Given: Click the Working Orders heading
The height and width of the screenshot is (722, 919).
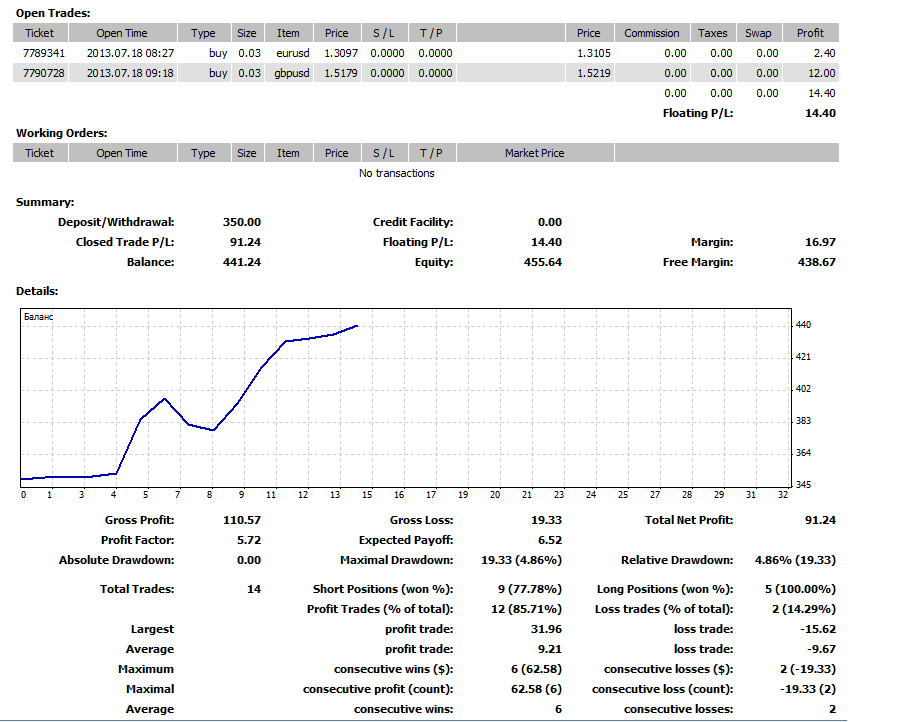Looking at the screenshot, I should [62, 133].
